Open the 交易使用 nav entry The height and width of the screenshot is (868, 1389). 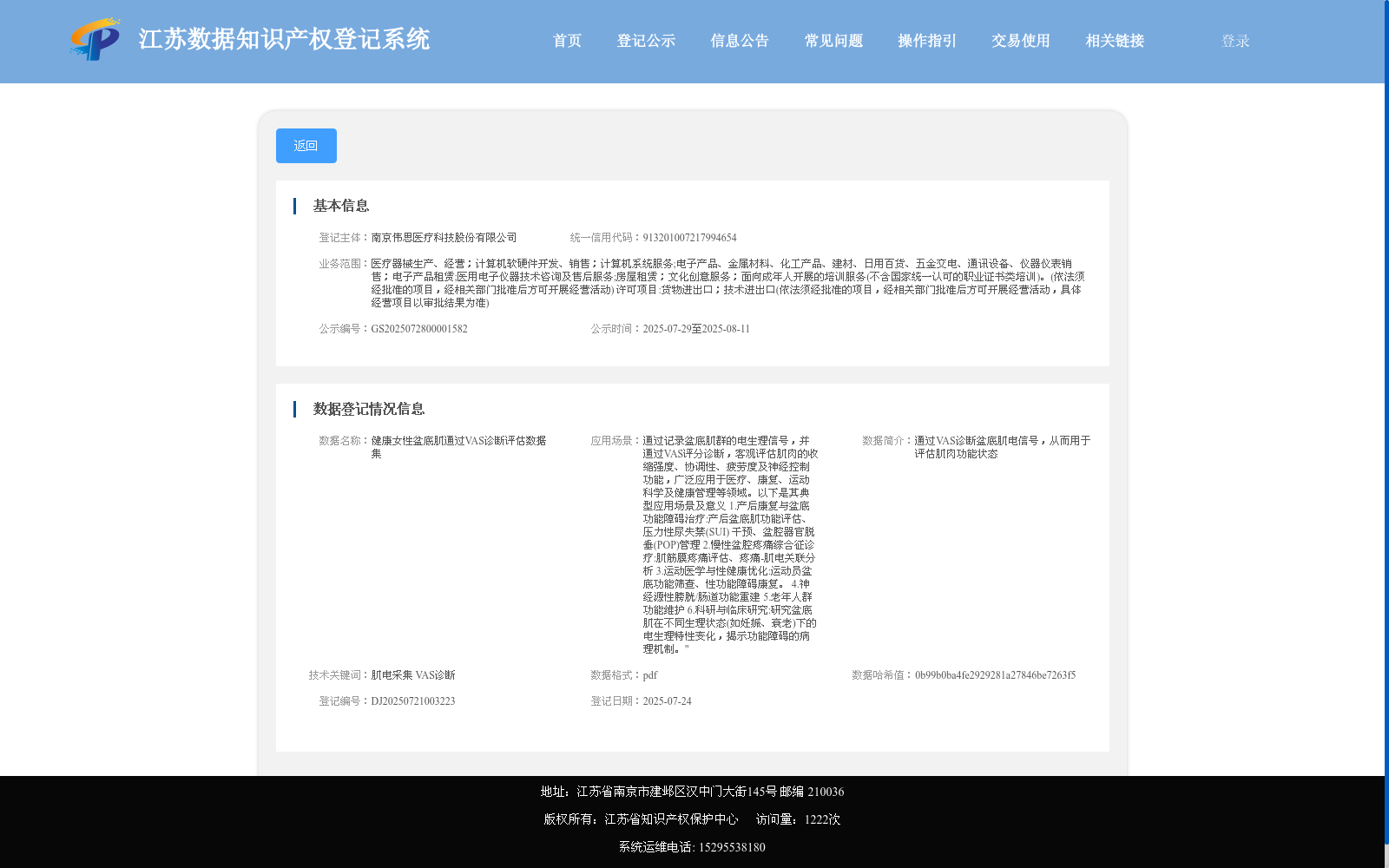[1021, 41]
